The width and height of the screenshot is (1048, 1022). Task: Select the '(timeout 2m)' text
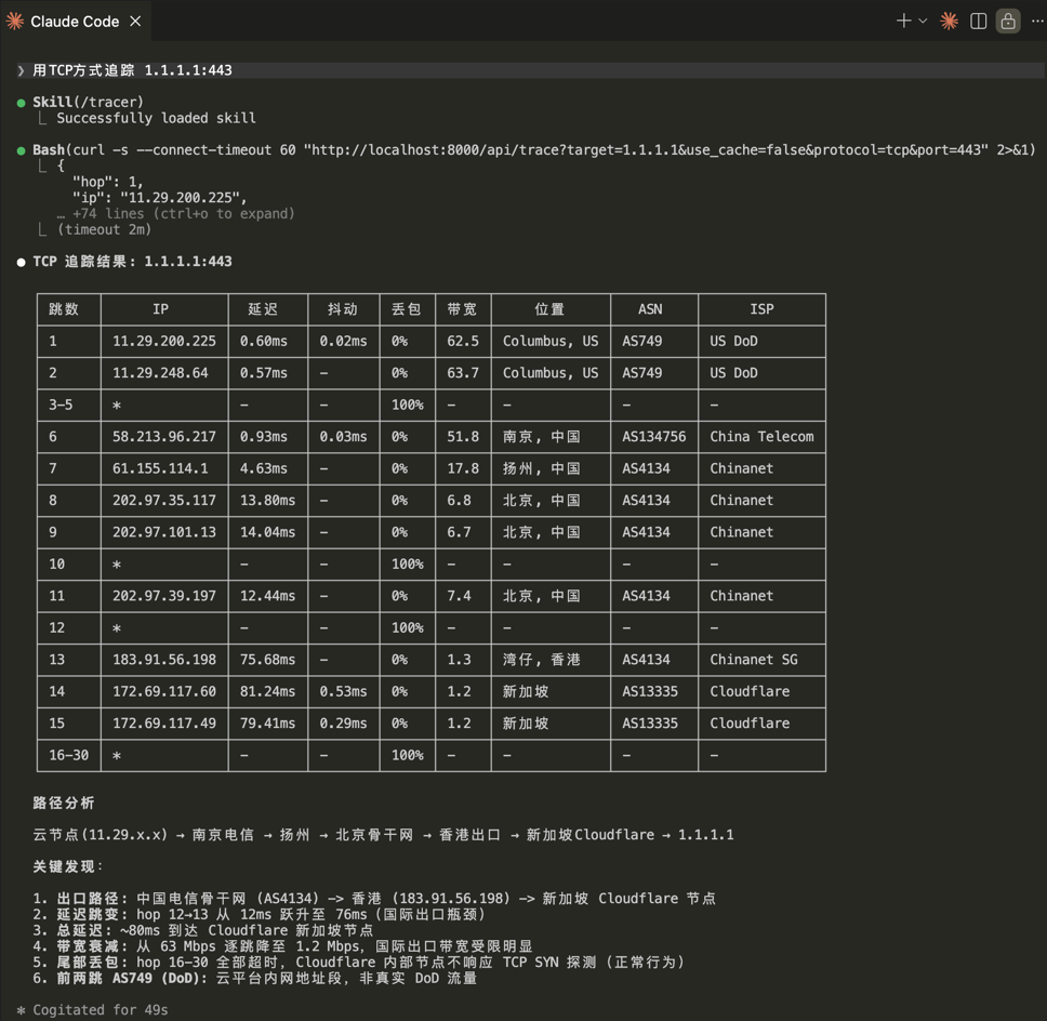(x=104, y=230)
